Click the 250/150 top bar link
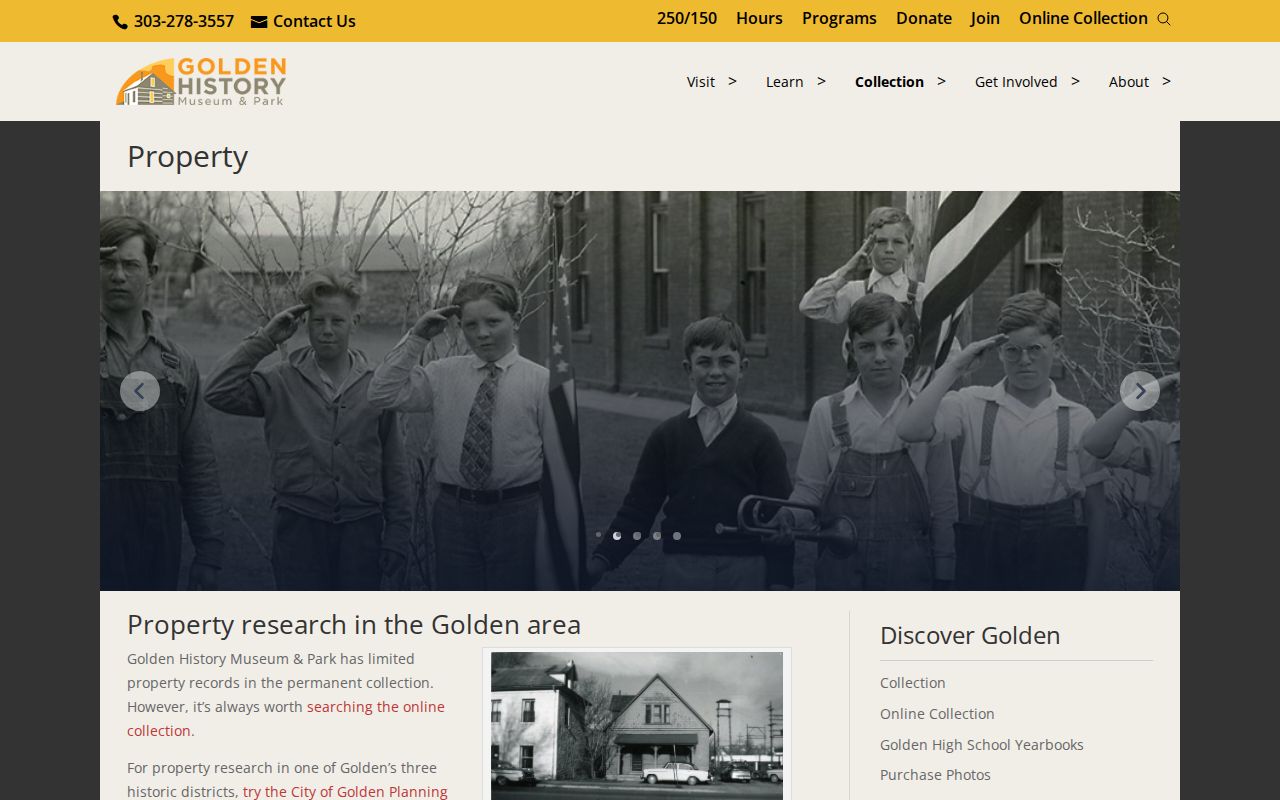The width and height of the screenshot is (1280, 800). (x=687, y=18)
